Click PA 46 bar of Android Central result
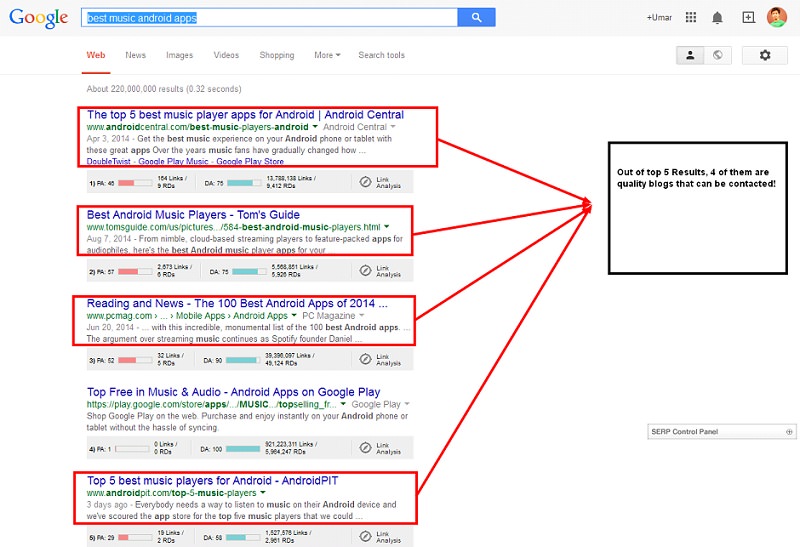The width and height of the screenshot is (800, 547). pos(135,183)
